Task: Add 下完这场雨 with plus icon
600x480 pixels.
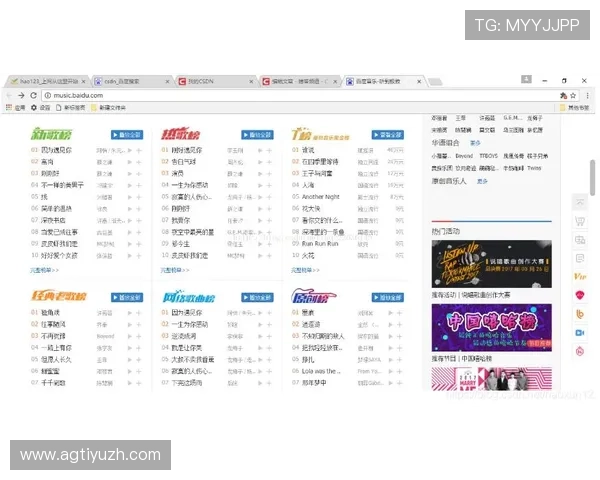Action: tap(269, 383)
